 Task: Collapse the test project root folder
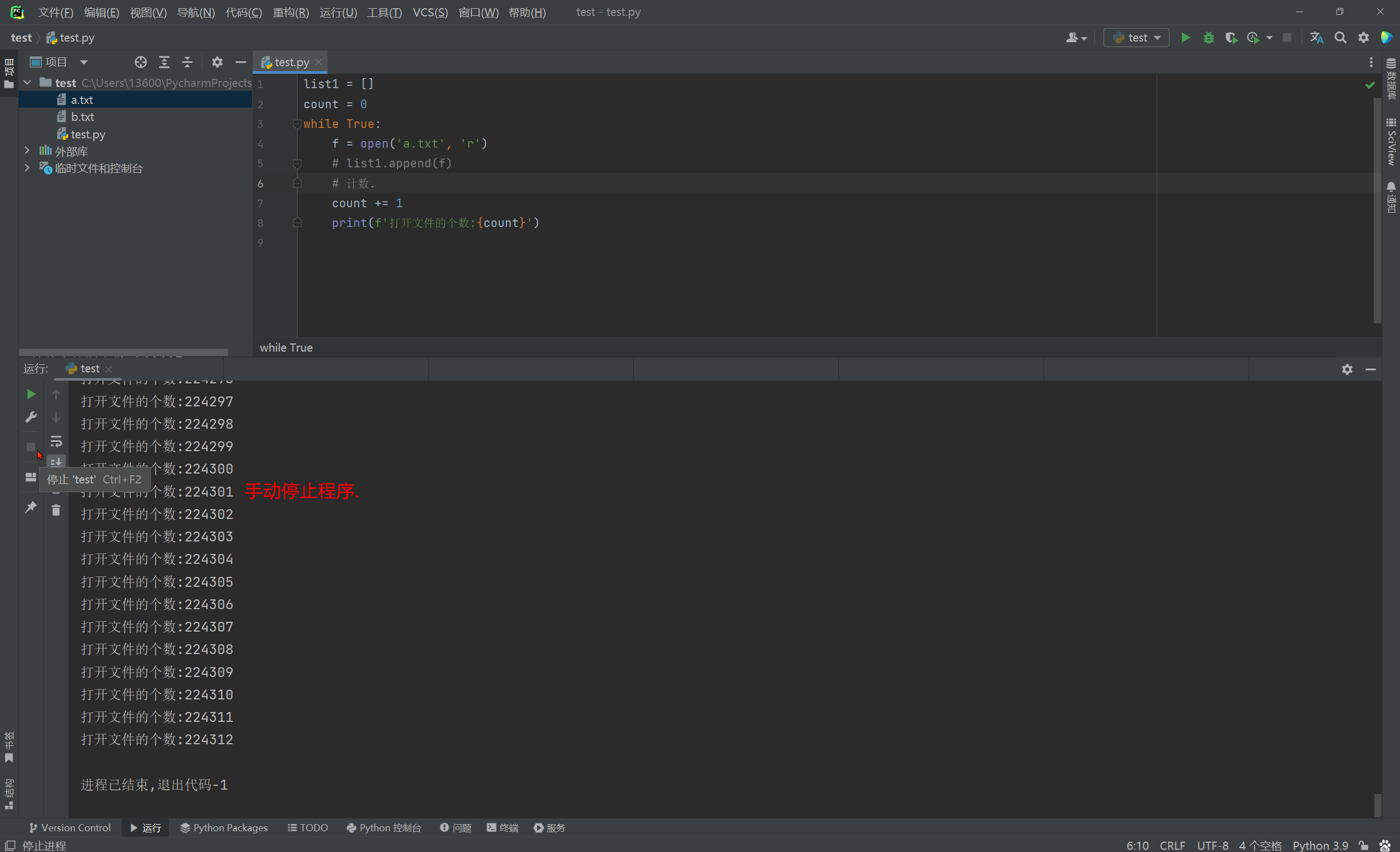(27, 83)
